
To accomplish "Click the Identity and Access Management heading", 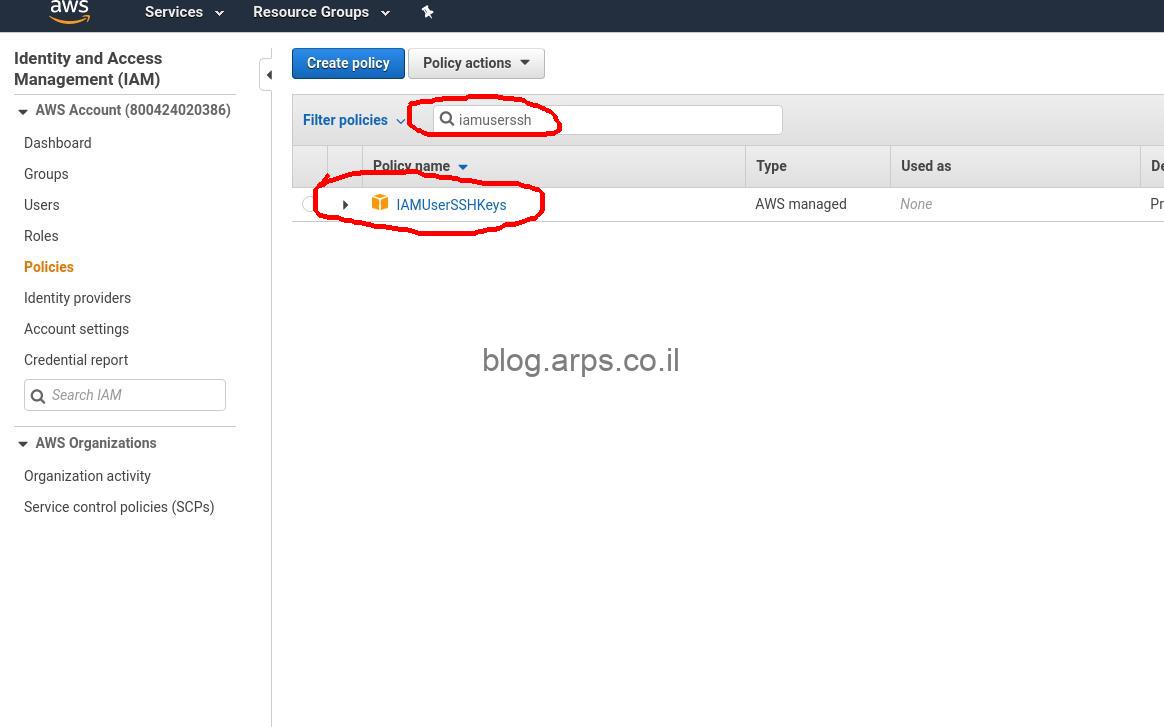I will [x=88, y=68].
